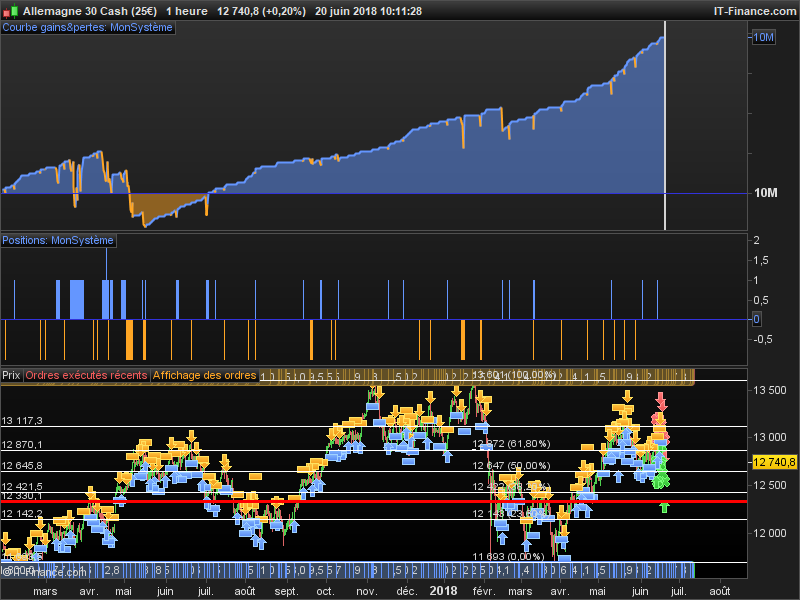Open the 'Ordres exécutés récents' tab

coord(86,376)
